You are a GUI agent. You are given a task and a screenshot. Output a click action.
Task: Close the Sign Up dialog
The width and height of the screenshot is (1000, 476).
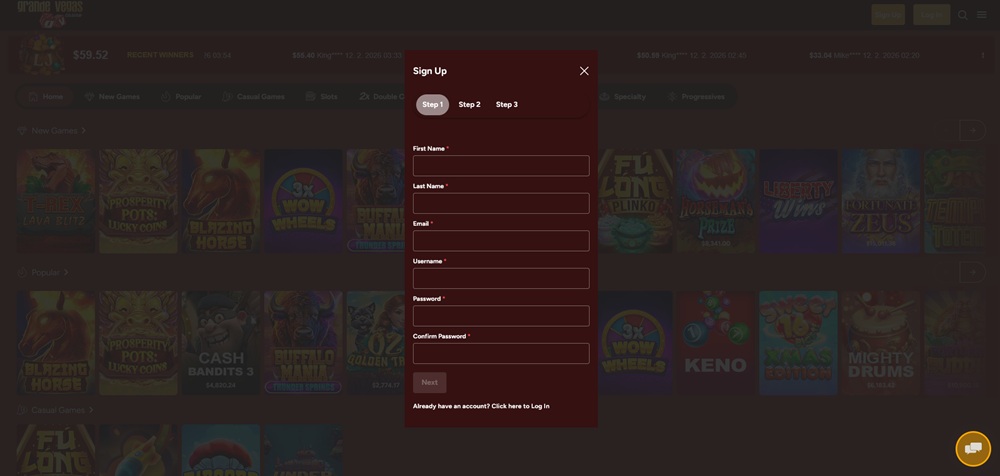tap(584, 71)
